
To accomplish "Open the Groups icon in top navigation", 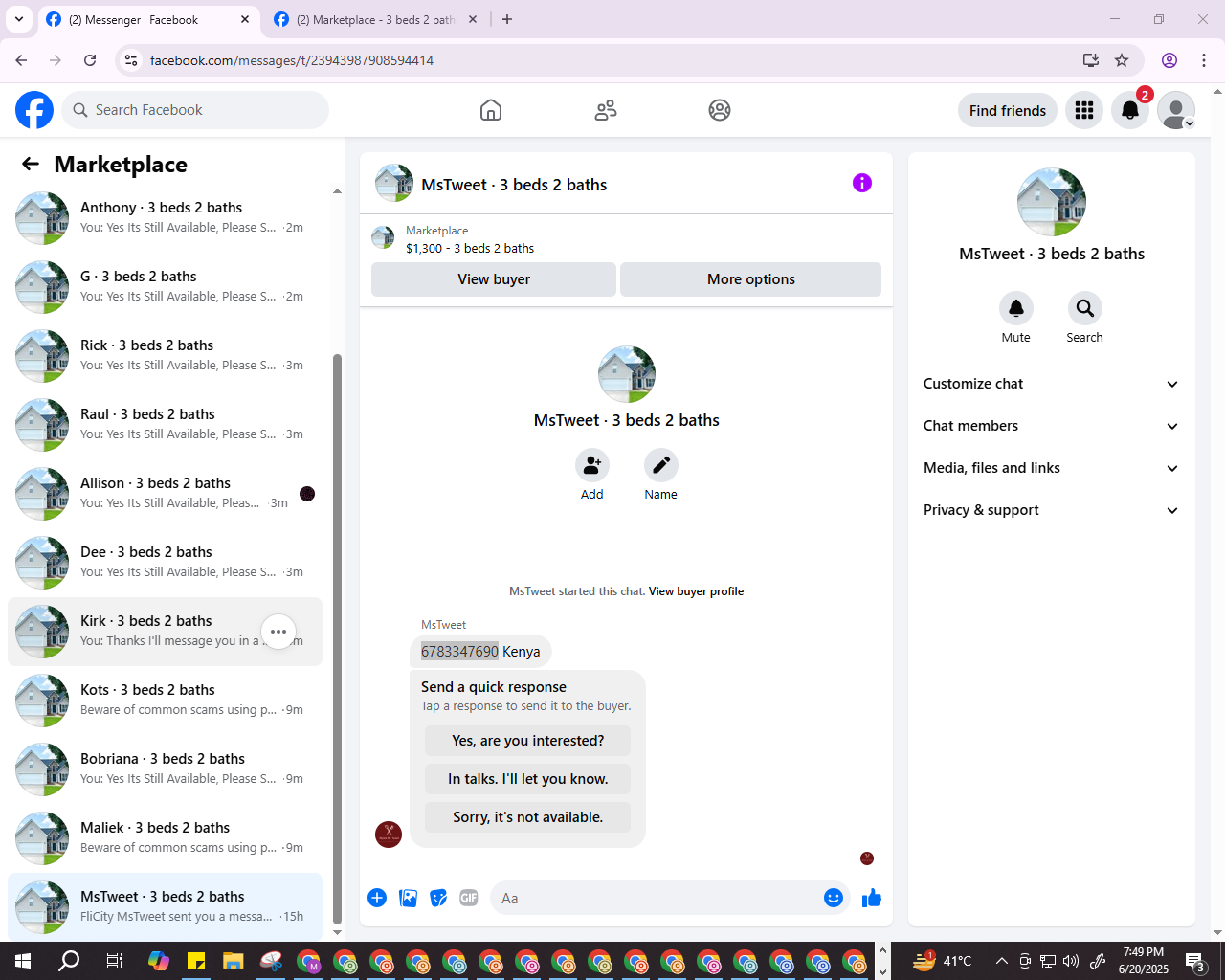I will (720, 110).
